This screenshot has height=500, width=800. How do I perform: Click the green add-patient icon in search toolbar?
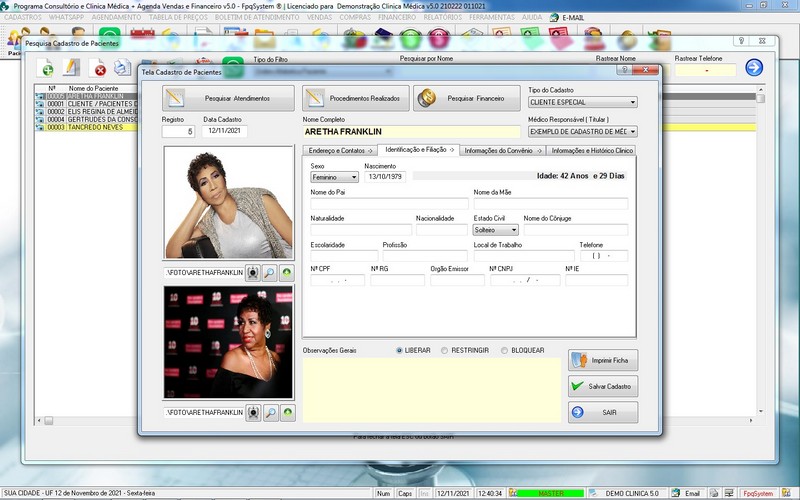[x=46, y=68]
